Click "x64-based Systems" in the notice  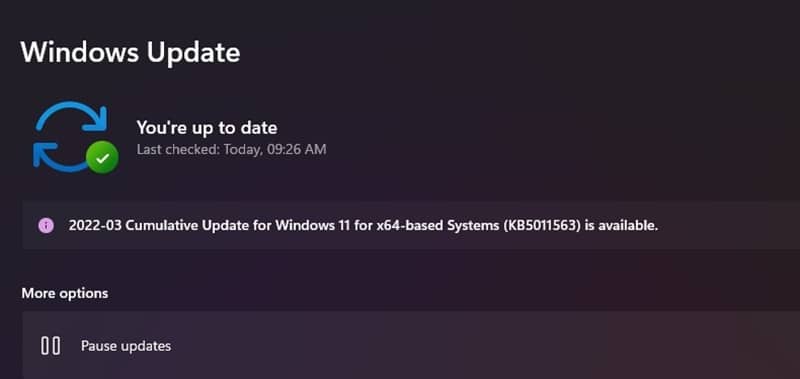437,225
